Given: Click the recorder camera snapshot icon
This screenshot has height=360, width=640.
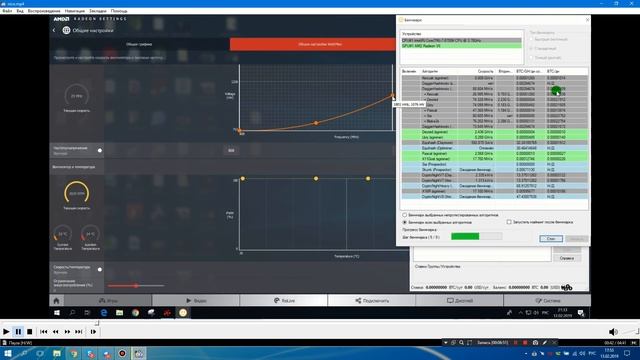Looking at the screenshot, I should [535, 343].
